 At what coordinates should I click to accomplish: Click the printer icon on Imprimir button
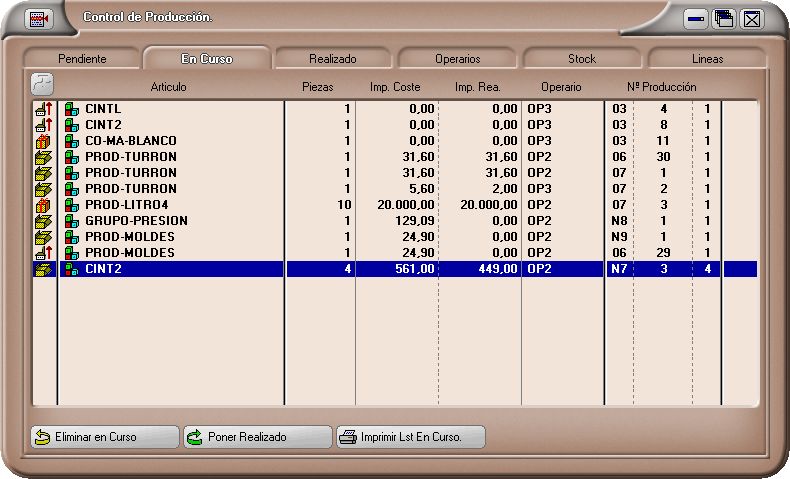point(348,437)
